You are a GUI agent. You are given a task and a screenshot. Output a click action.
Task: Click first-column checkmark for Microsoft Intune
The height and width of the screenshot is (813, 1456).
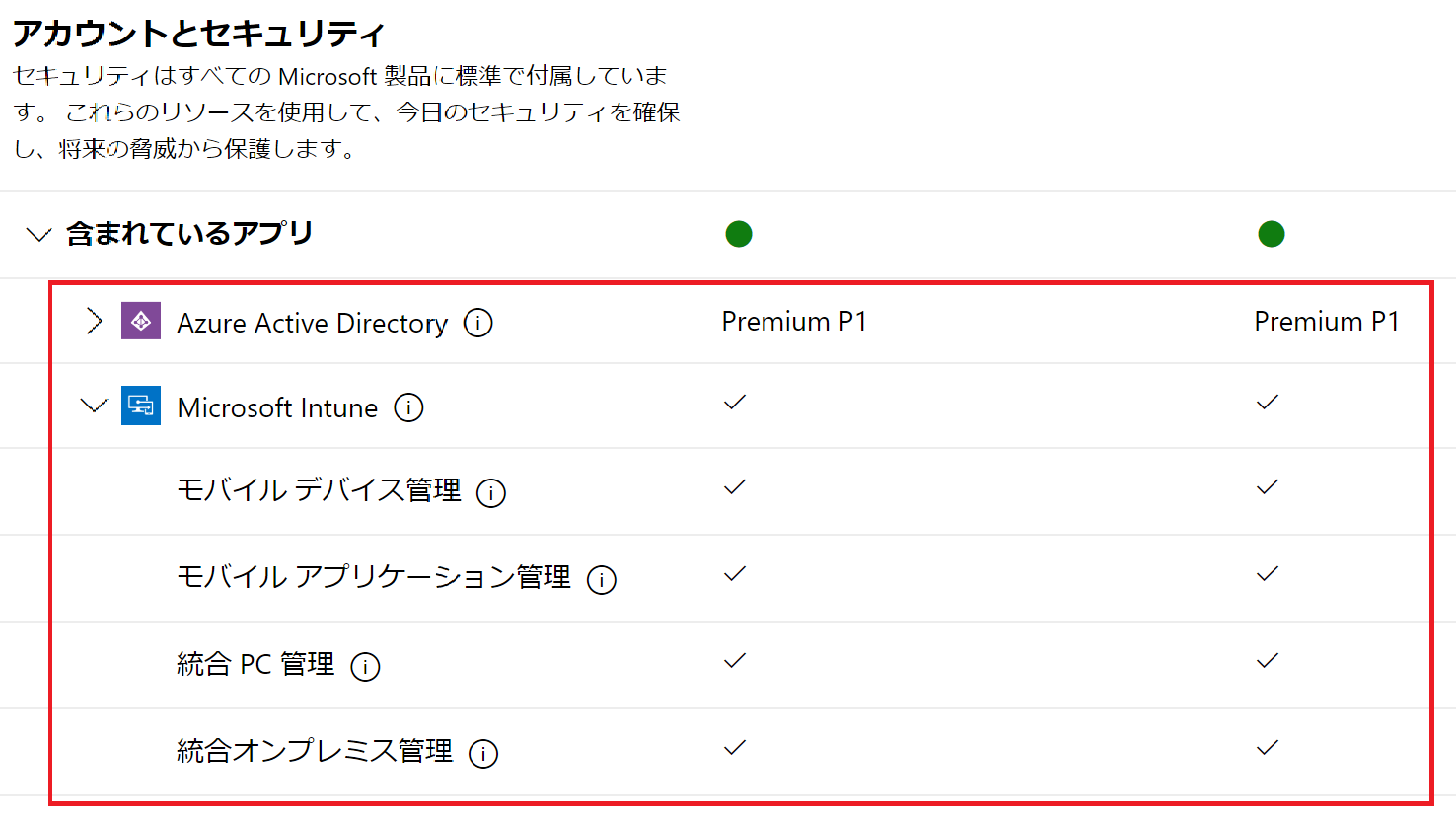pyautogui.click(x=735, y=403)
